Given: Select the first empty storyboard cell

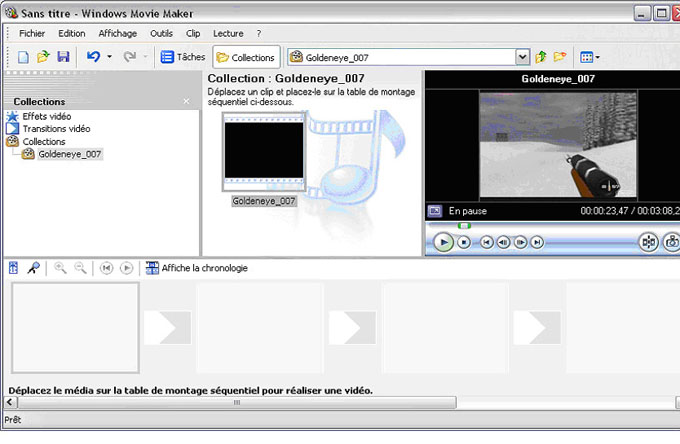Looking at the screenshot, I should (75, 327).
